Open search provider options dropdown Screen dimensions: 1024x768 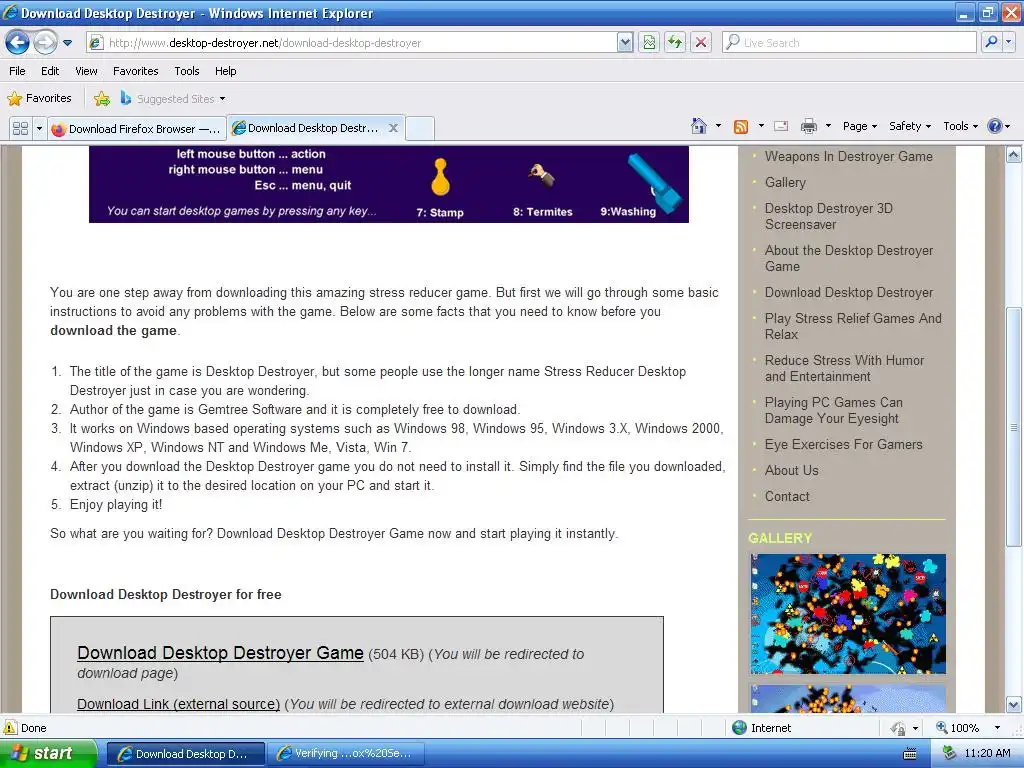(x=1009, y=42)
